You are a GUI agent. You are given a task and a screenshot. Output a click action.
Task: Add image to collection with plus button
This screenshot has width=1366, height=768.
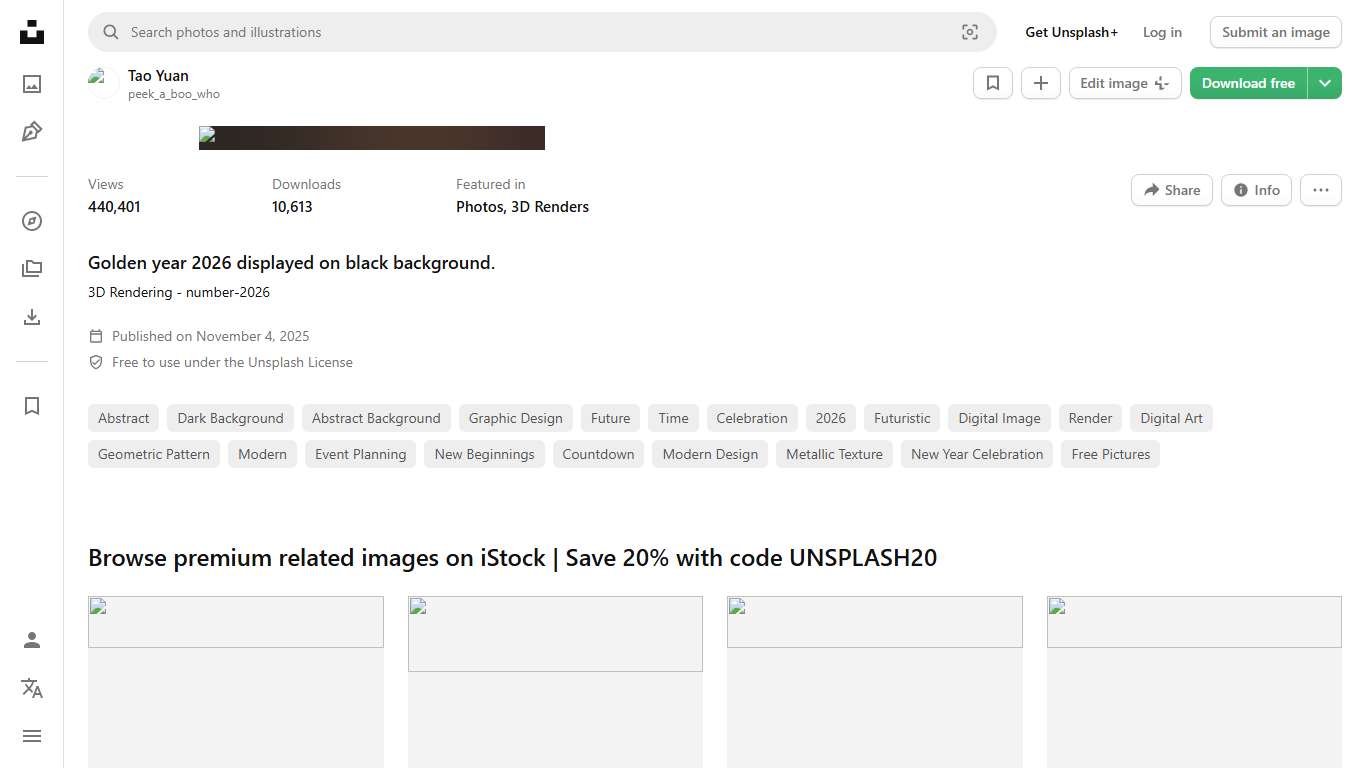point(1040,83)
